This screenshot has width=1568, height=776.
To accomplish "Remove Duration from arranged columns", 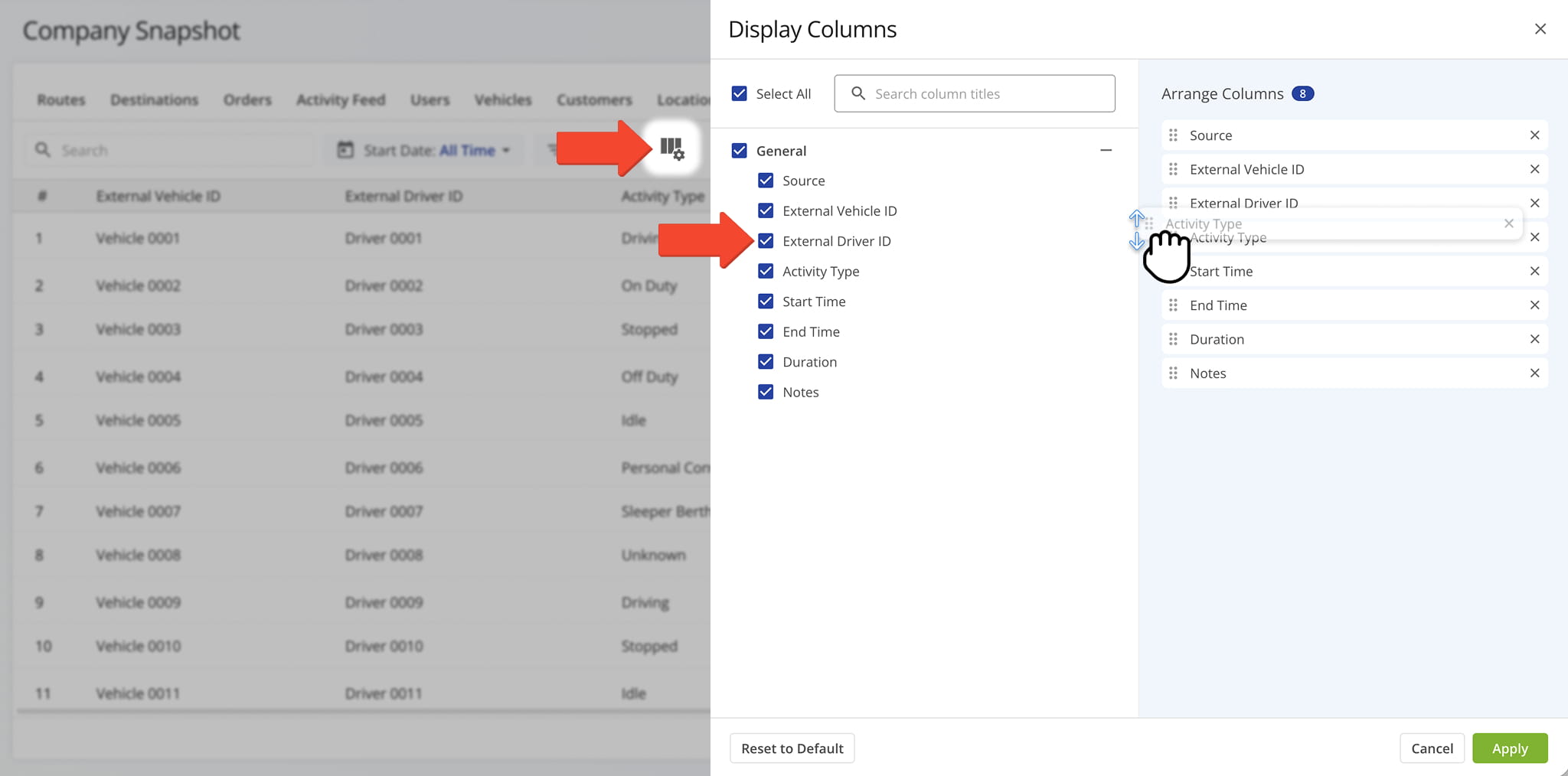I will [x=1534, y=339].
